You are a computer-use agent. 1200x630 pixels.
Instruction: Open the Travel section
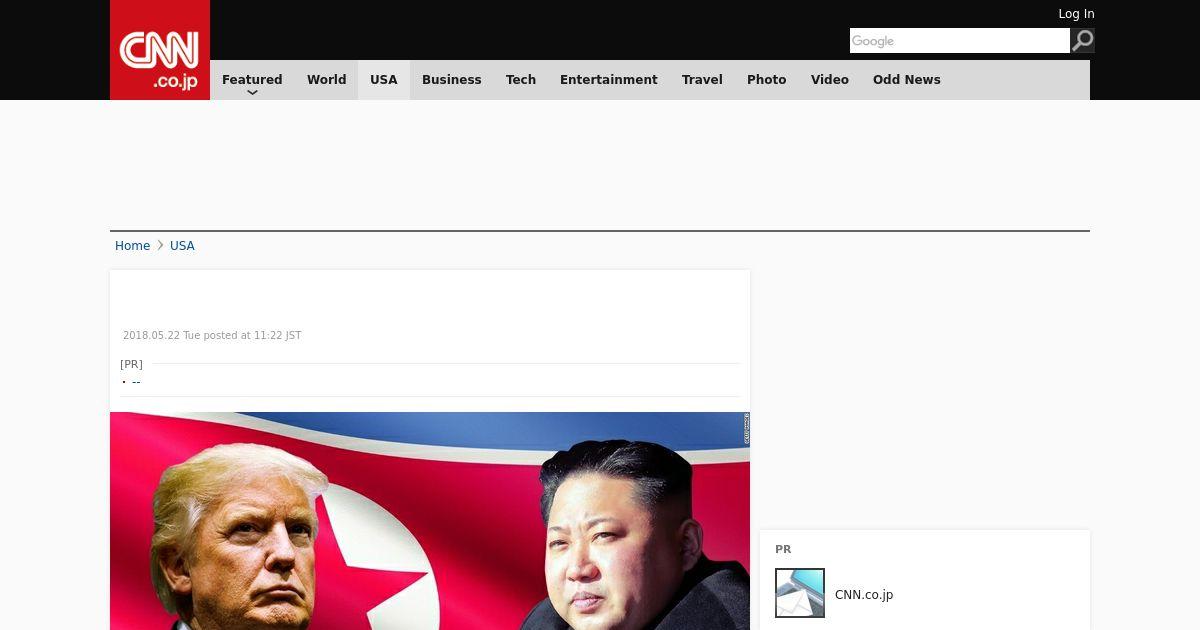[702, 80]
